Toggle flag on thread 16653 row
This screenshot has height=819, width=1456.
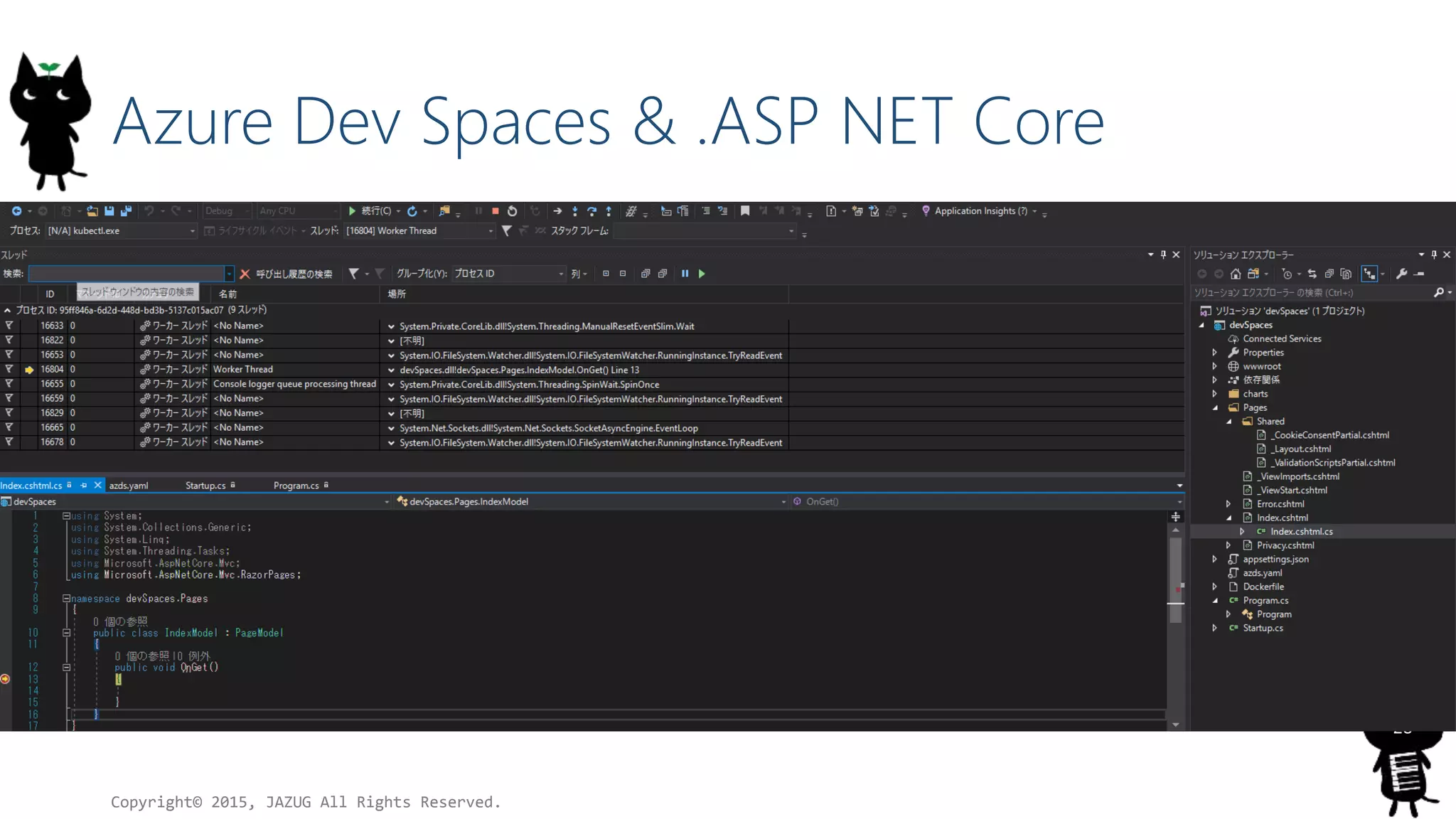(9, 355)
